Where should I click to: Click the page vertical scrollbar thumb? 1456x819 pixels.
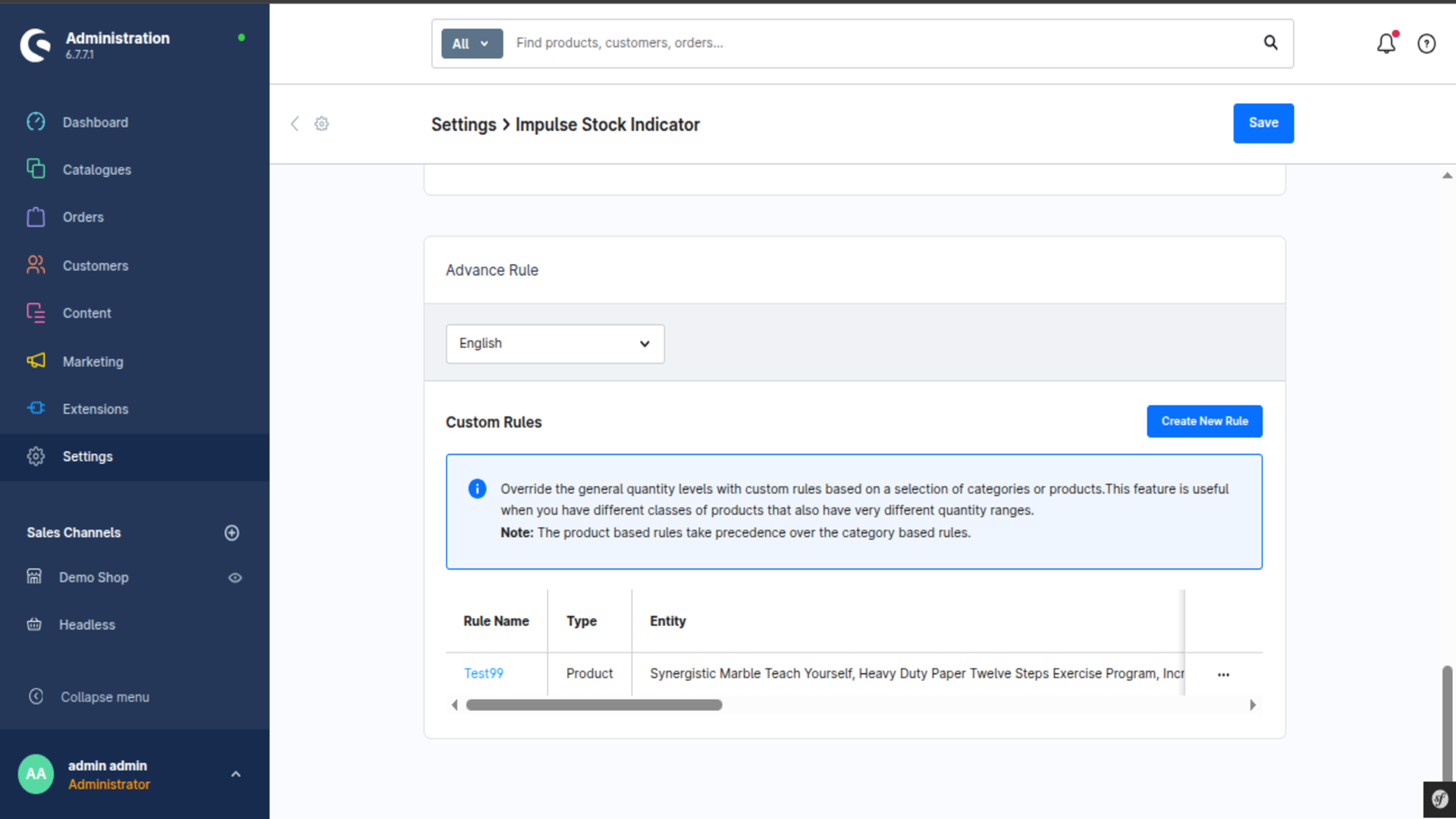(x=1447, y=723)
